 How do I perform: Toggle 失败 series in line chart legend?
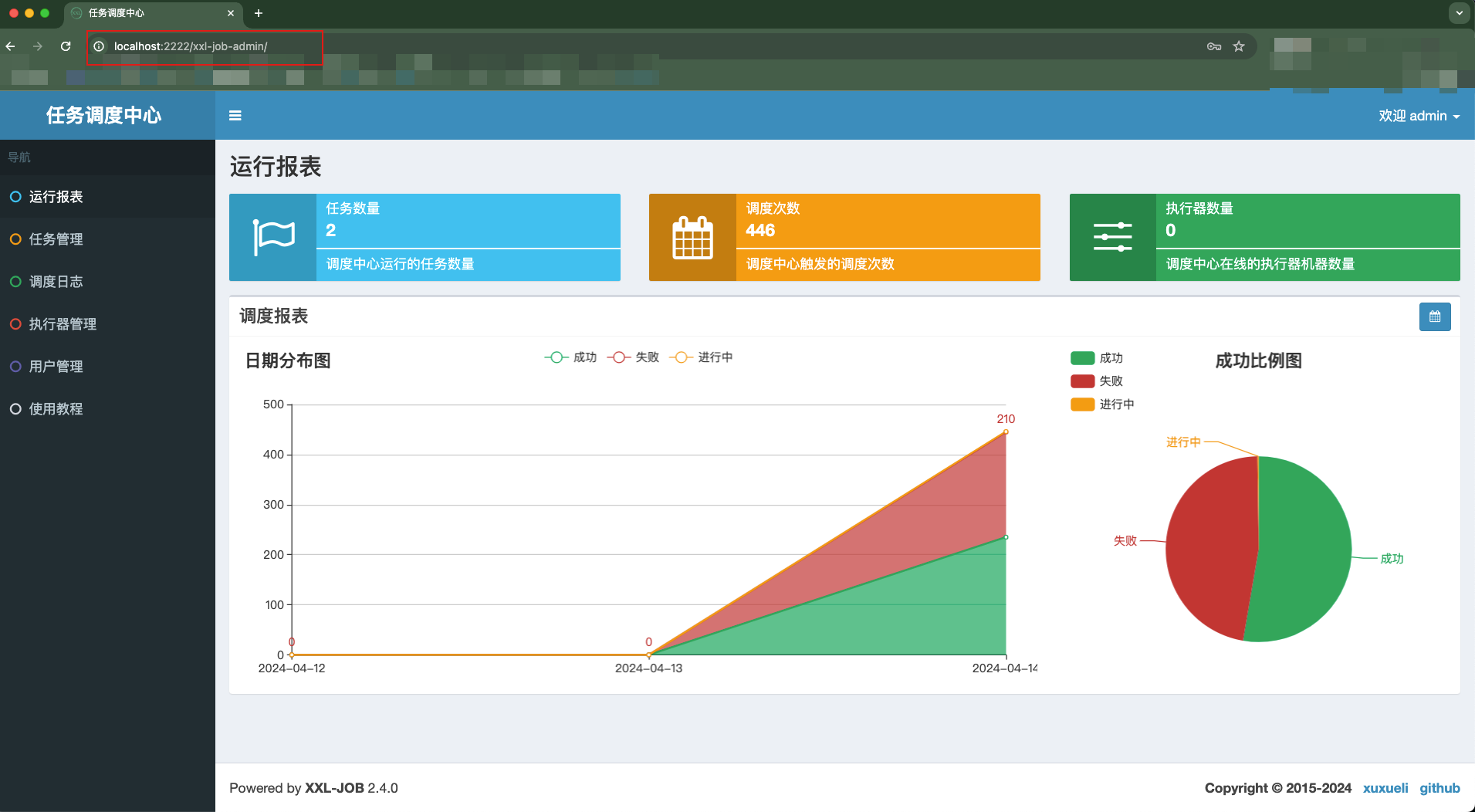[x=633, y=357]
